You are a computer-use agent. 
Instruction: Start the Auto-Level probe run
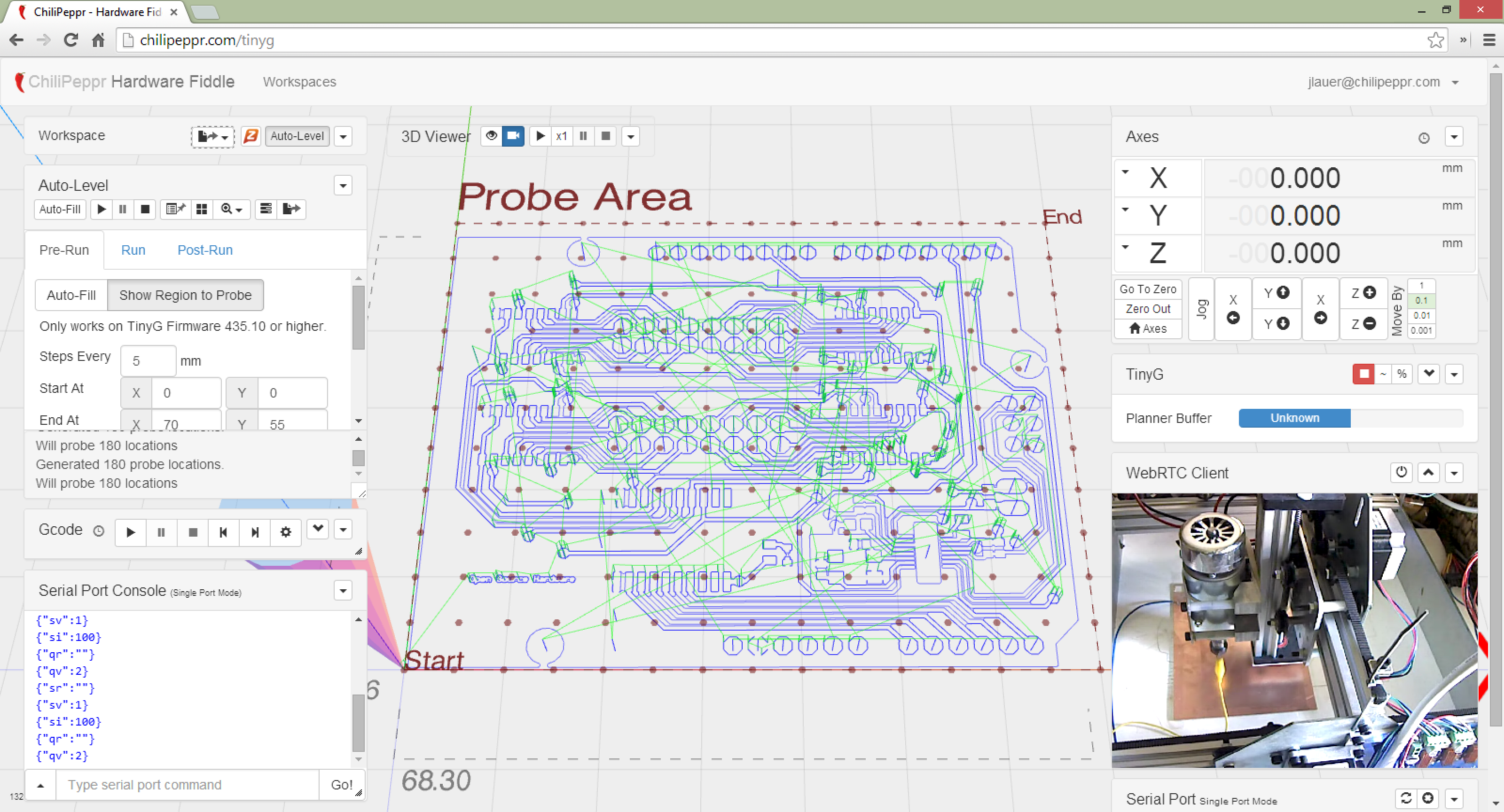pyautogui.click(x=101, y=209)
